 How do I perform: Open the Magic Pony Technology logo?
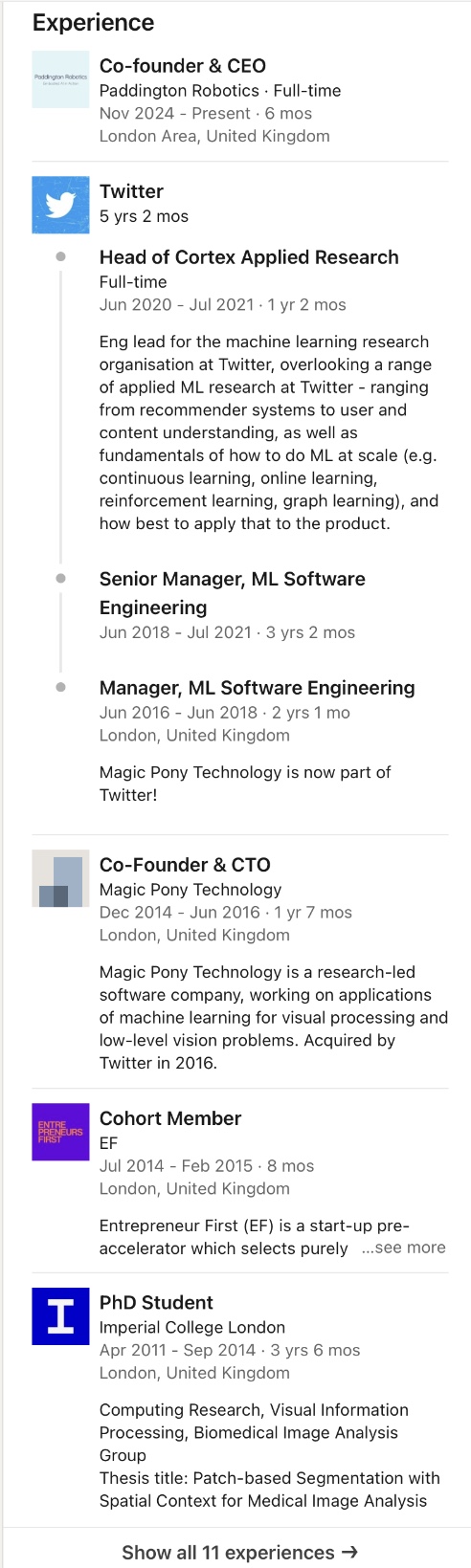coord(60,878)
